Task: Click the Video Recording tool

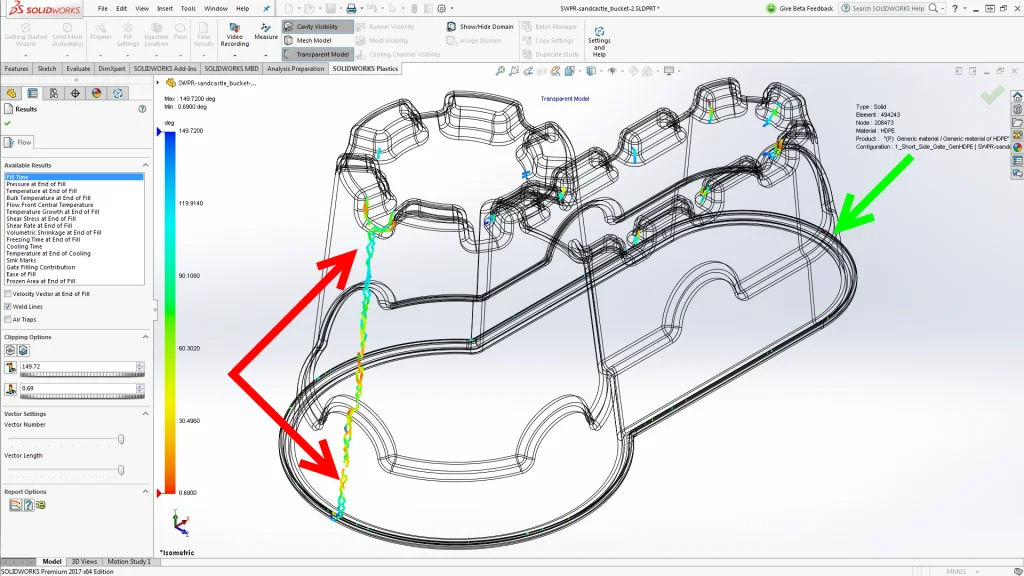Action: coord(234,36)
